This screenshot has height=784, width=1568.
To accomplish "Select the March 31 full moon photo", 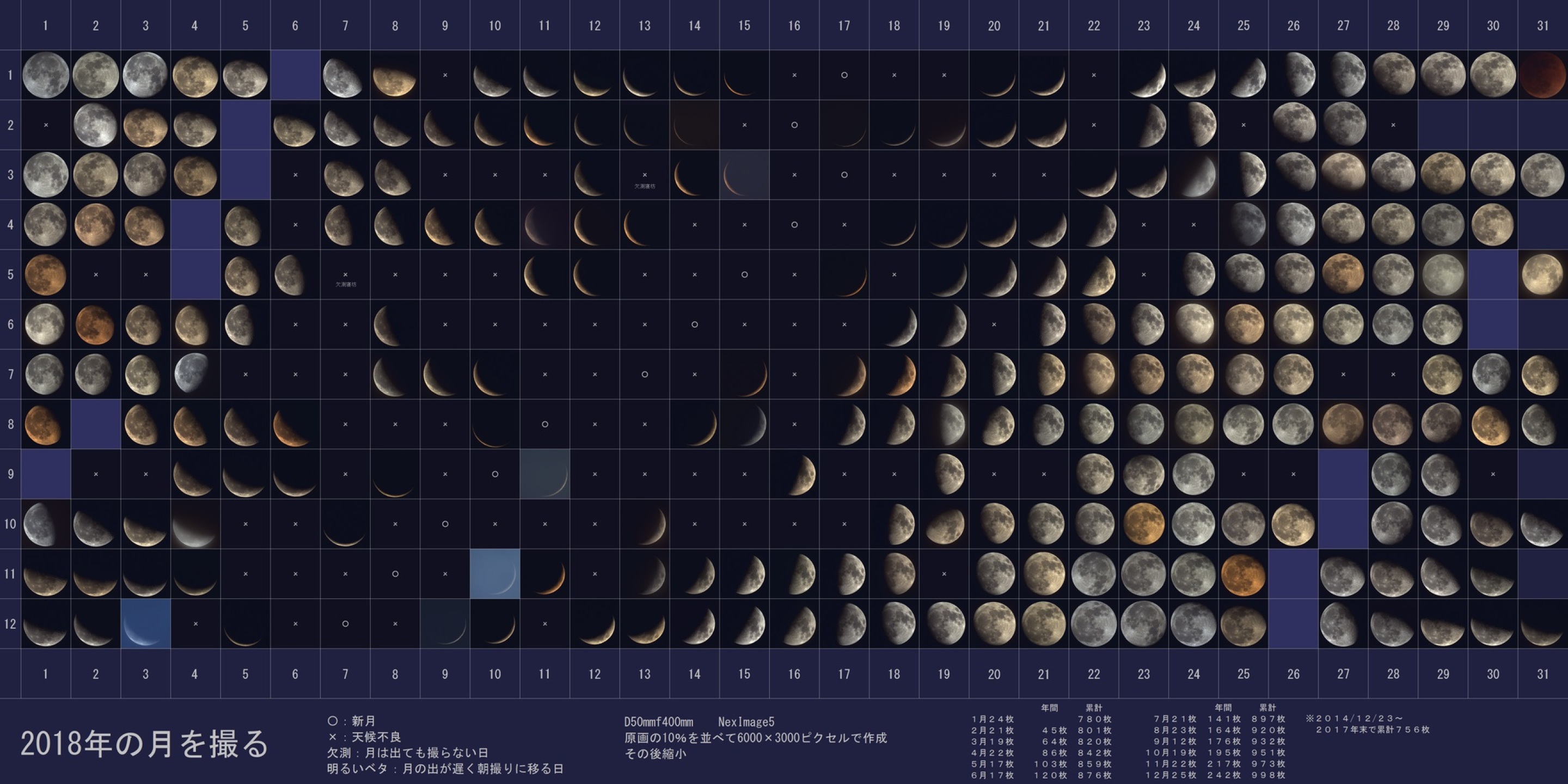I will [1542, 175].
